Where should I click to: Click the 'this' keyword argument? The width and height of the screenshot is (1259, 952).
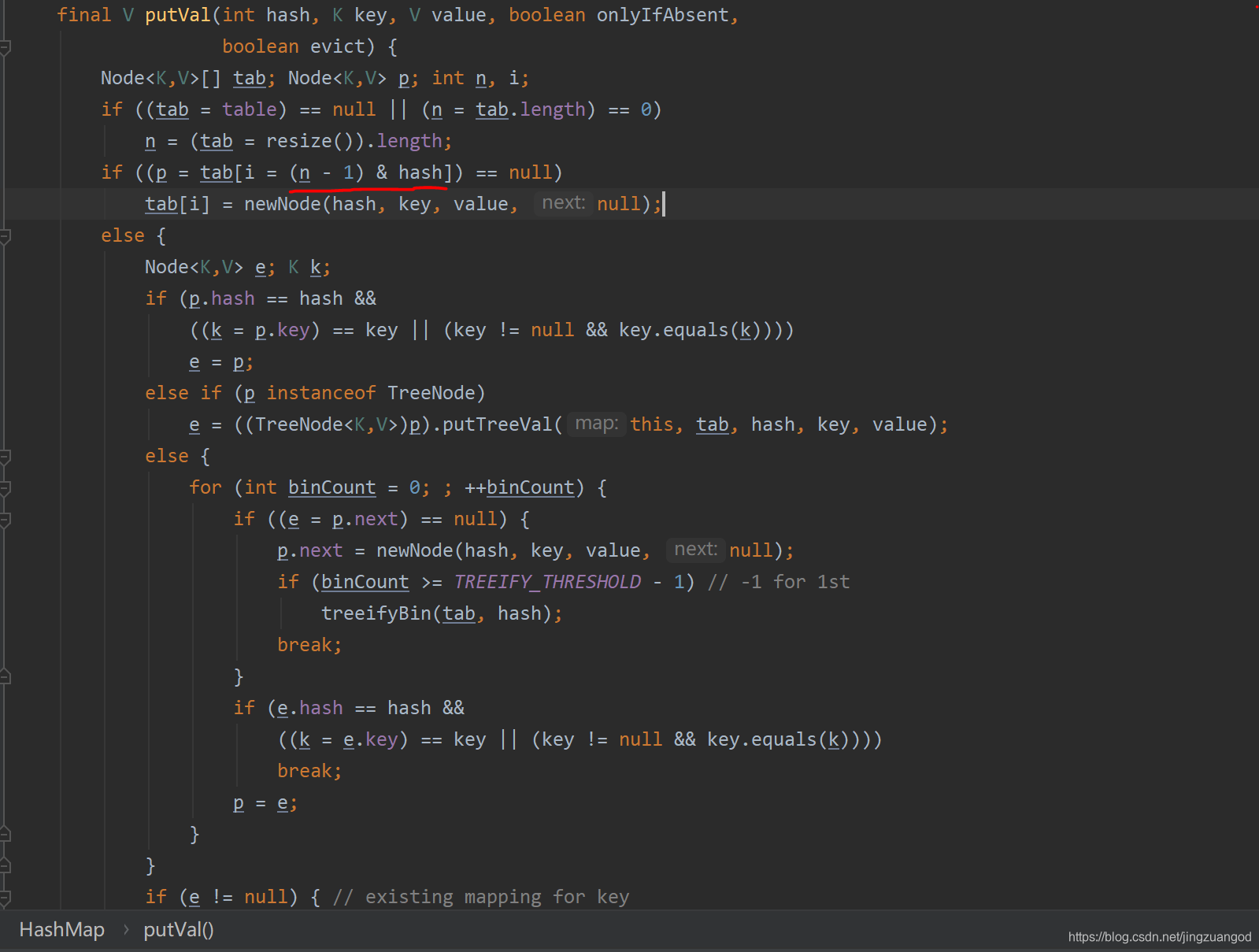click(x=652, y=424)
